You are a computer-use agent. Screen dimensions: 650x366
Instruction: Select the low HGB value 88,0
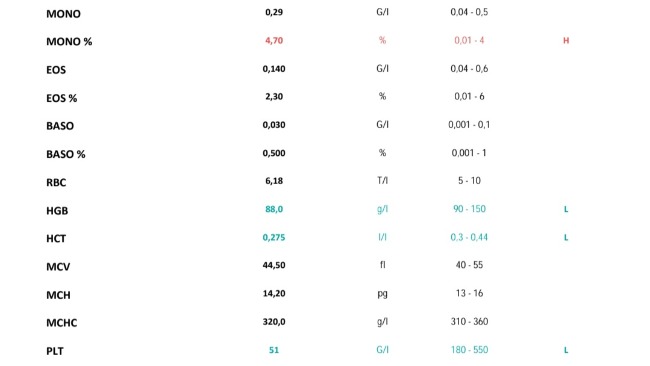(x=274, y=209)
